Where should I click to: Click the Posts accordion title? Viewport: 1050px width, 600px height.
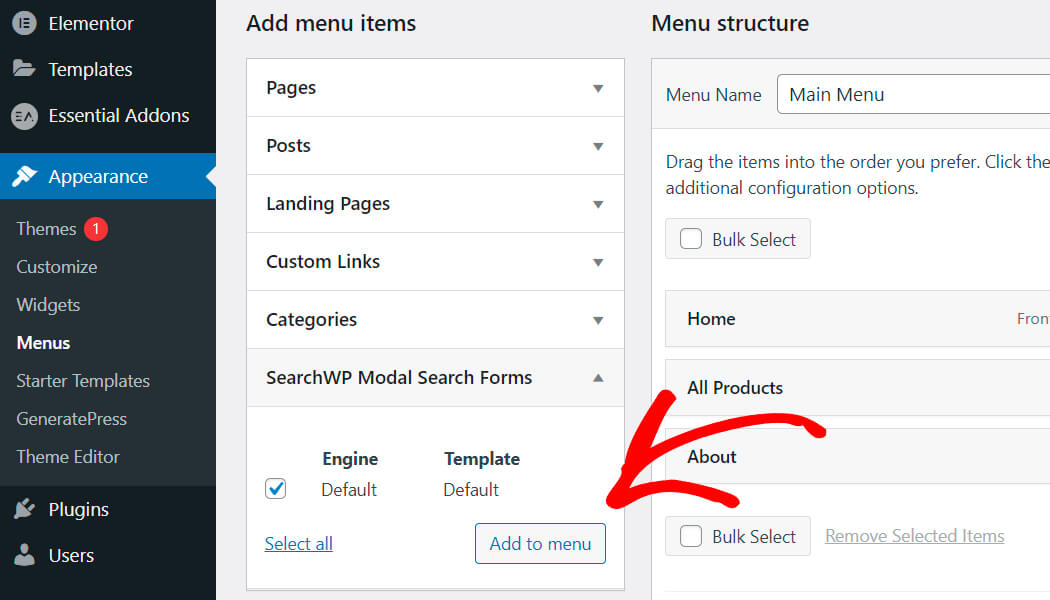[x=288, y=145]
